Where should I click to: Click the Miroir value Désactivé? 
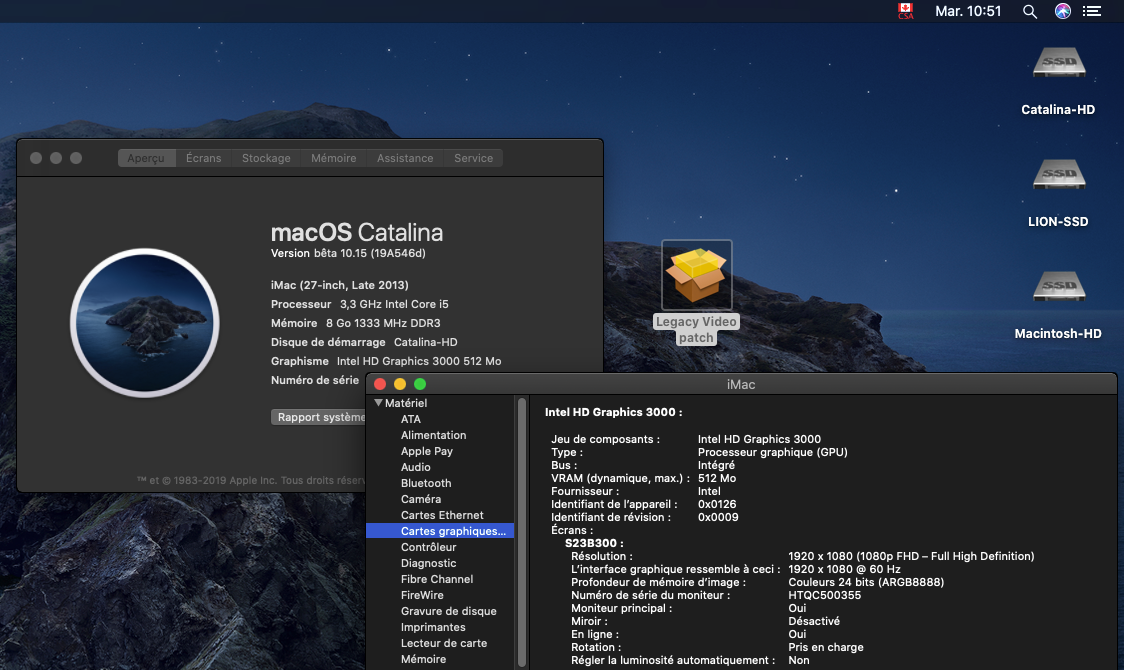[814, 621]
